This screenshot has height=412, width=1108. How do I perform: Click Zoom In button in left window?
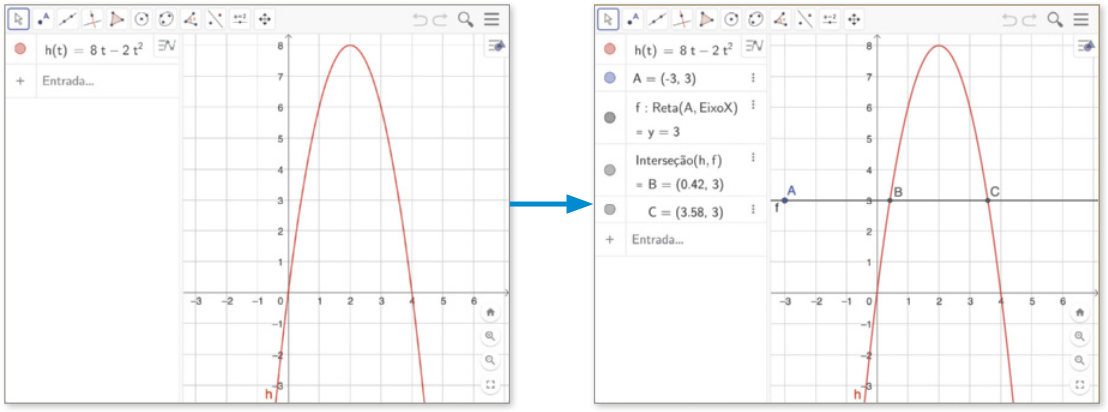coord(490,336)
